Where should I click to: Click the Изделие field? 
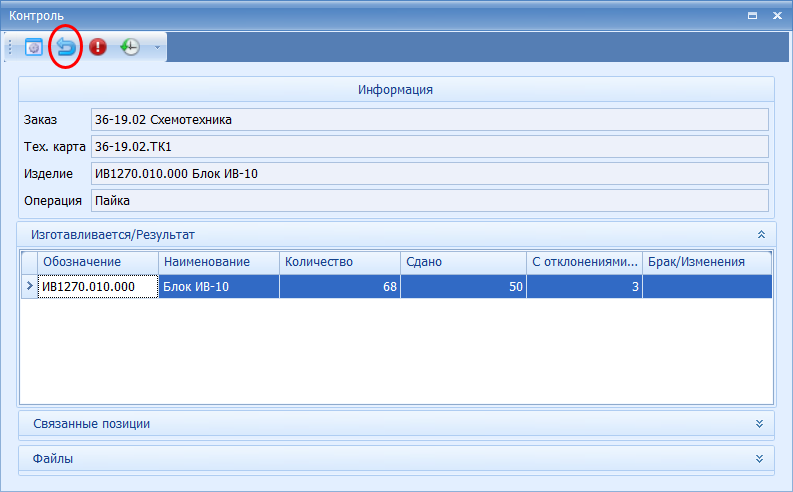[x=428, y=173]
